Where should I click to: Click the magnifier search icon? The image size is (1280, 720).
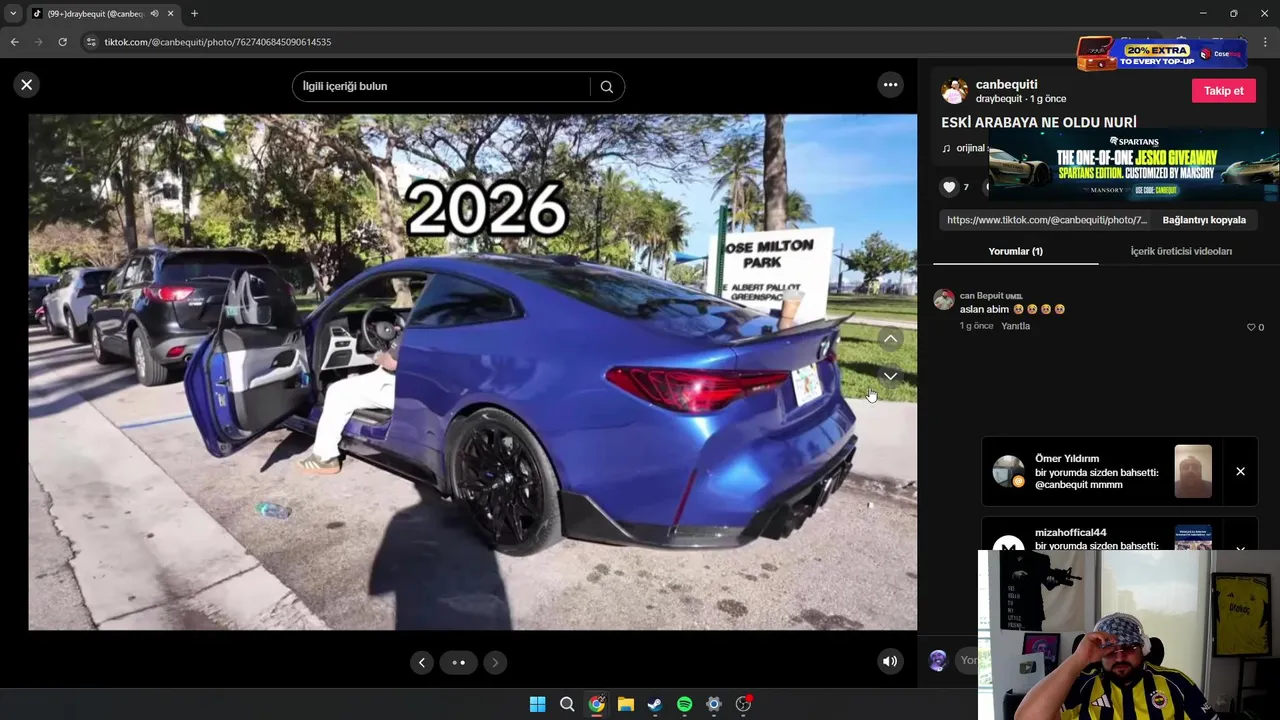pos(606,86)
